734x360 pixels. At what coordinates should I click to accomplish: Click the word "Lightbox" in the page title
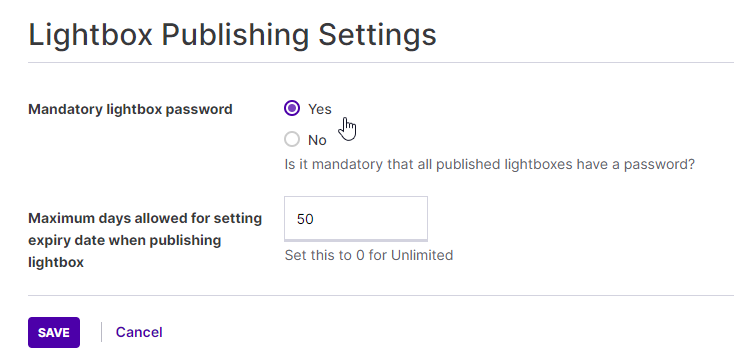[90, 35]
